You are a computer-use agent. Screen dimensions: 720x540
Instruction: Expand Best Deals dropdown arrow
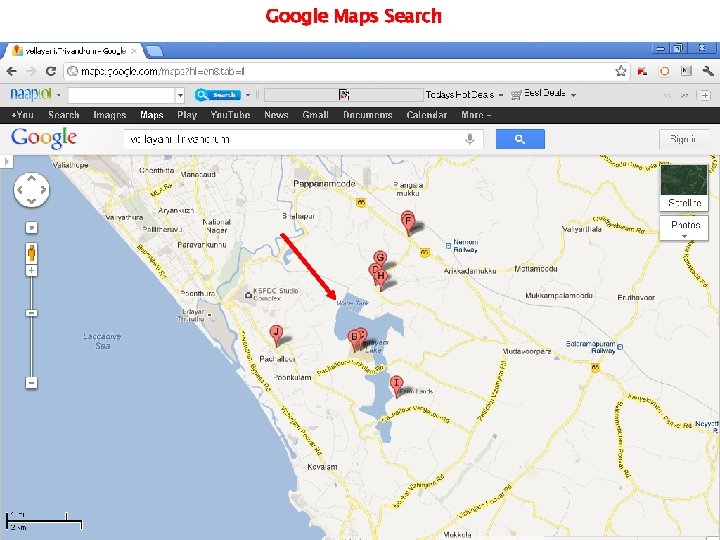tap(574, 95)
